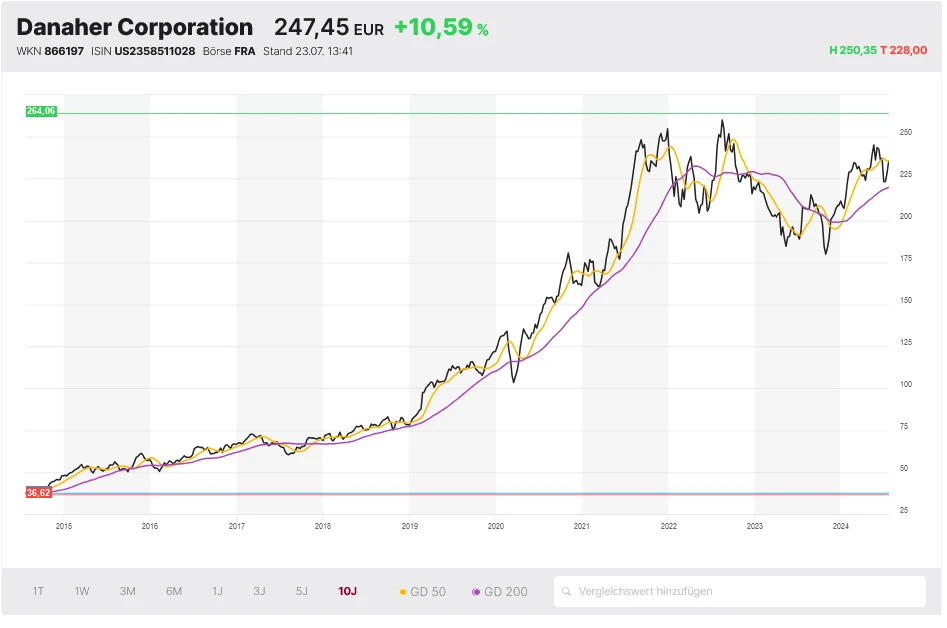Click the H 250,35 daily high value
The image size is (947, 628).
[x=852, y=50]
